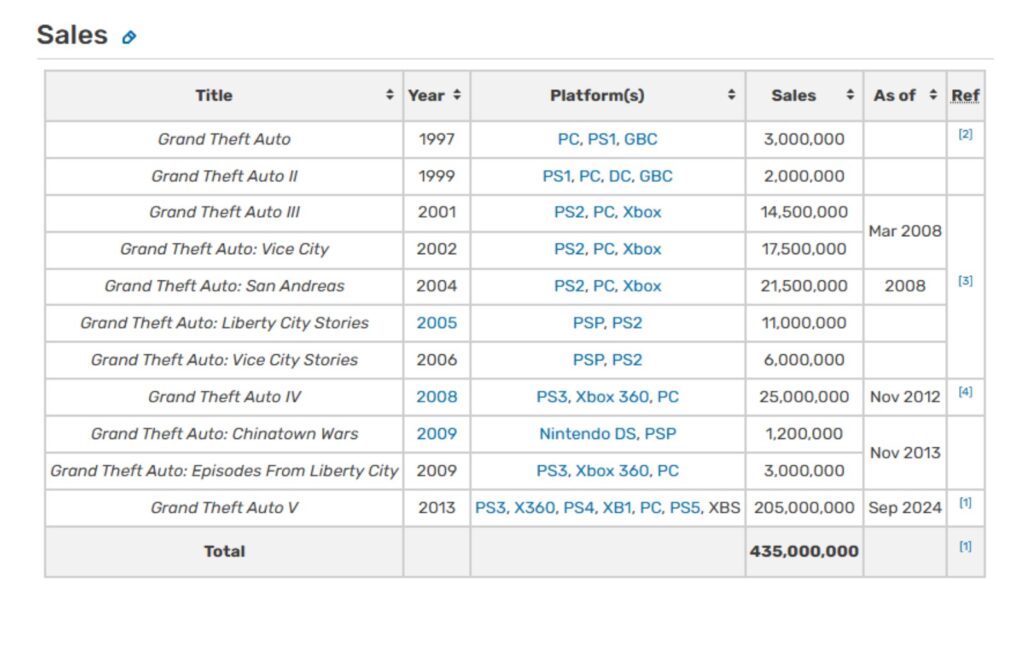Click year 2013 cell

pyautogui.click(x=437, y=508)
